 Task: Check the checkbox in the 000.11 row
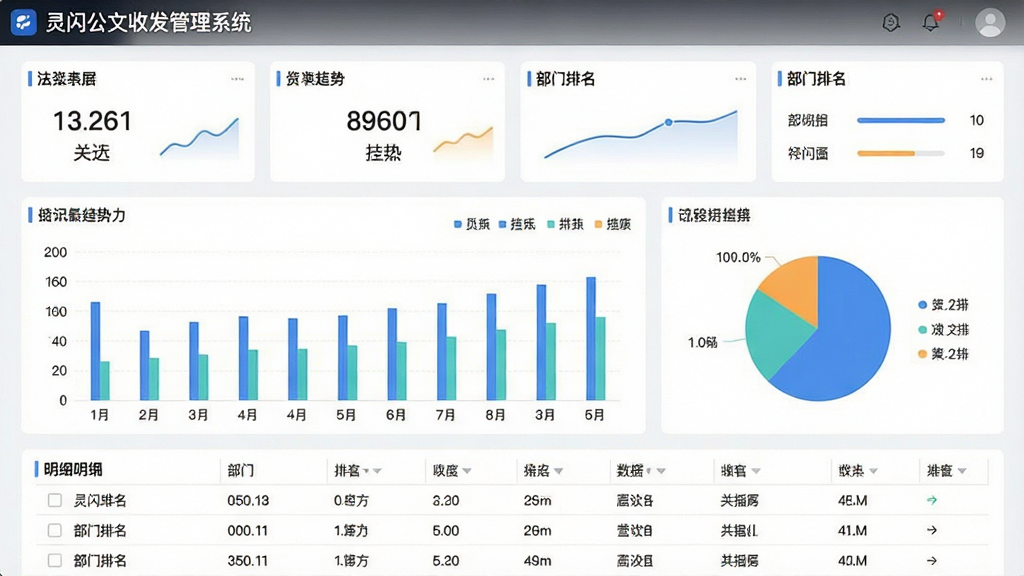(55, 530)
